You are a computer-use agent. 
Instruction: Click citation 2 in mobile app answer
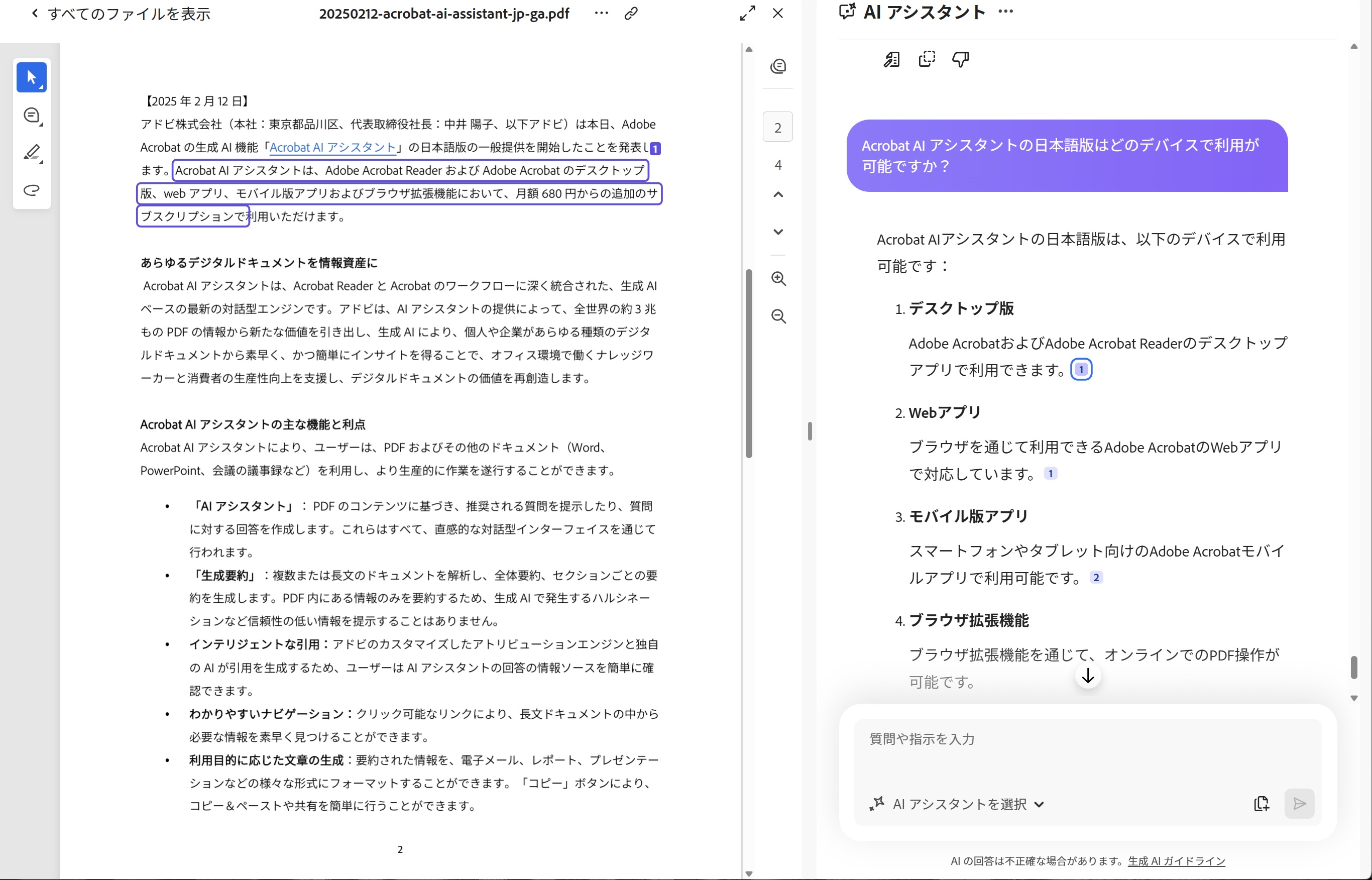pos(1096,577)
